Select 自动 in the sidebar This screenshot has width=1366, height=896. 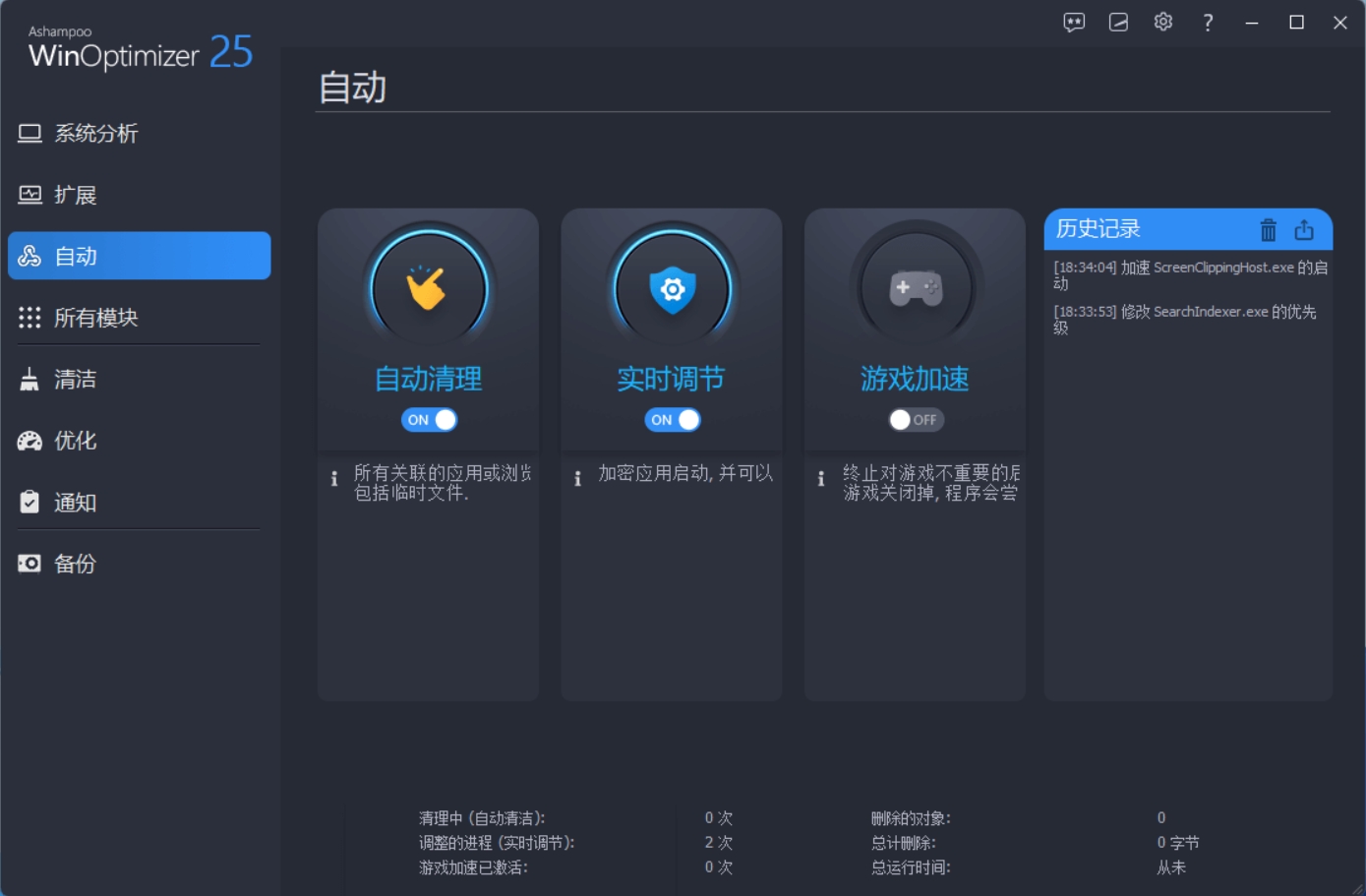click(139, 256)
